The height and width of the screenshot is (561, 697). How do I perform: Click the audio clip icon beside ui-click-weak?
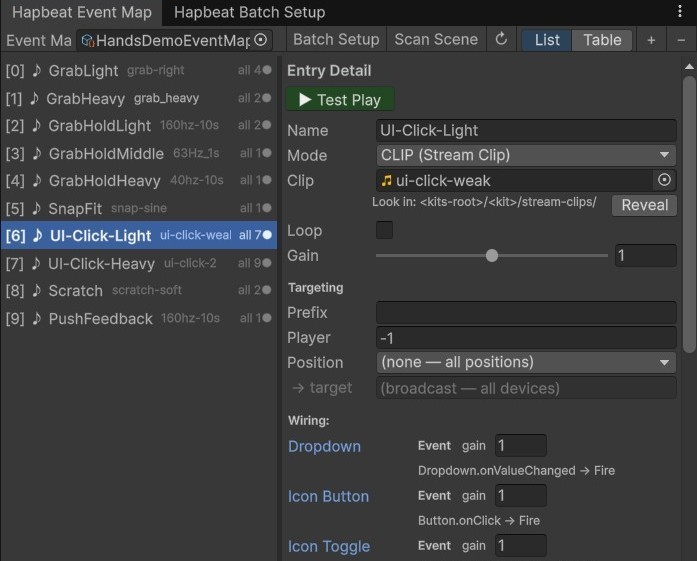(386, 180)
